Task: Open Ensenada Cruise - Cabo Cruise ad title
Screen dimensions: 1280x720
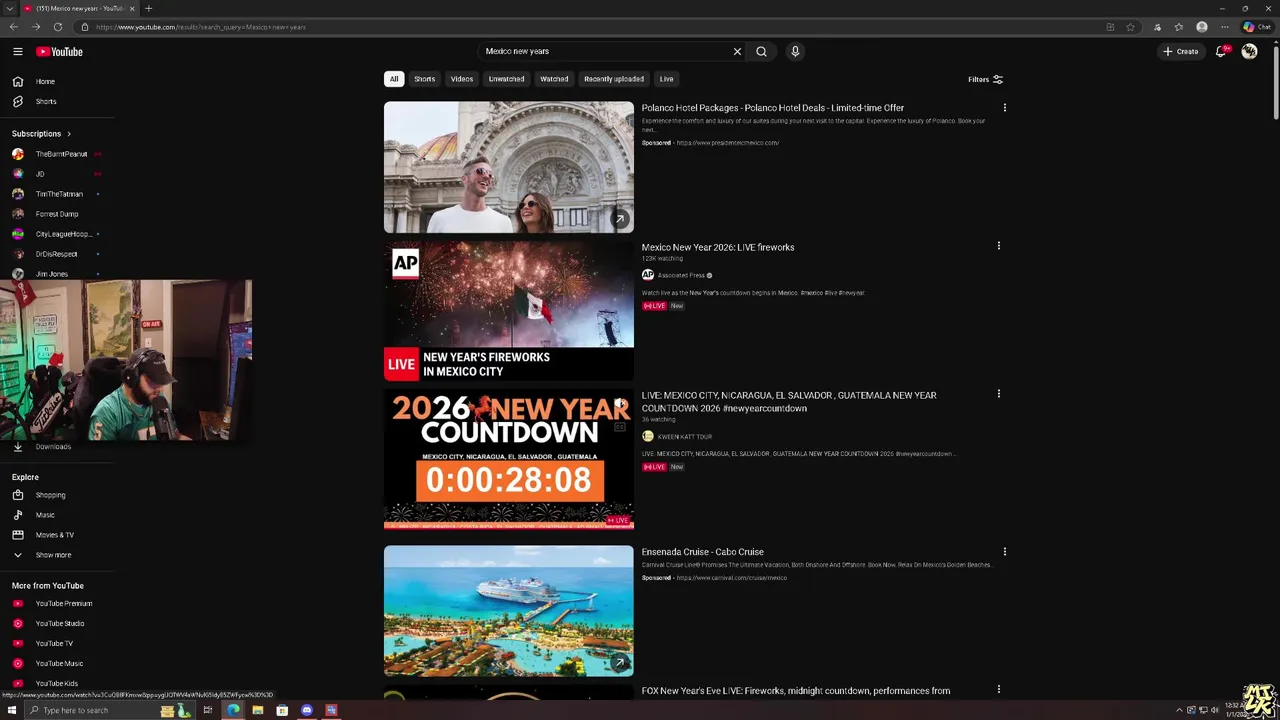Action: point(703,552)
